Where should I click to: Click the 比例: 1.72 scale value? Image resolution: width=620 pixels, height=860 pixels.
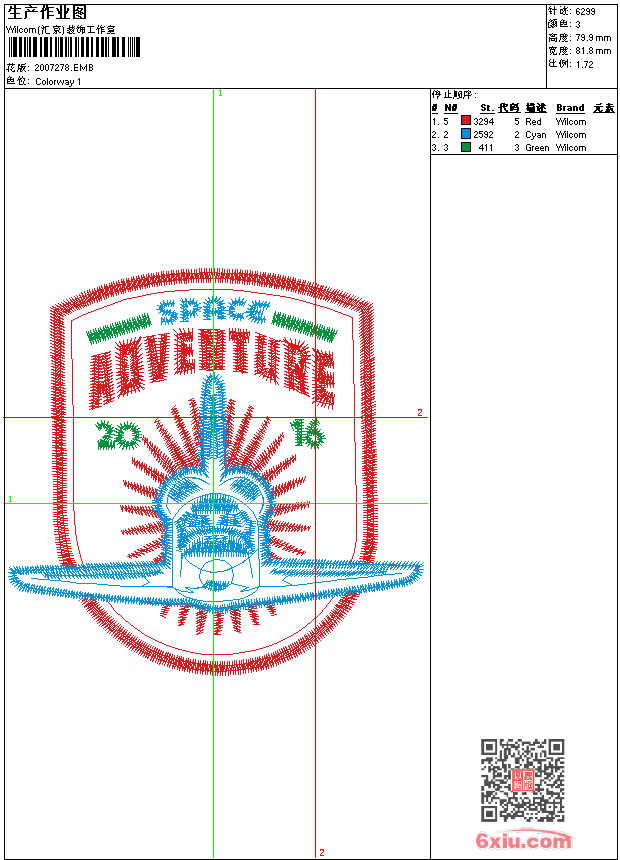tap(571, 64)
